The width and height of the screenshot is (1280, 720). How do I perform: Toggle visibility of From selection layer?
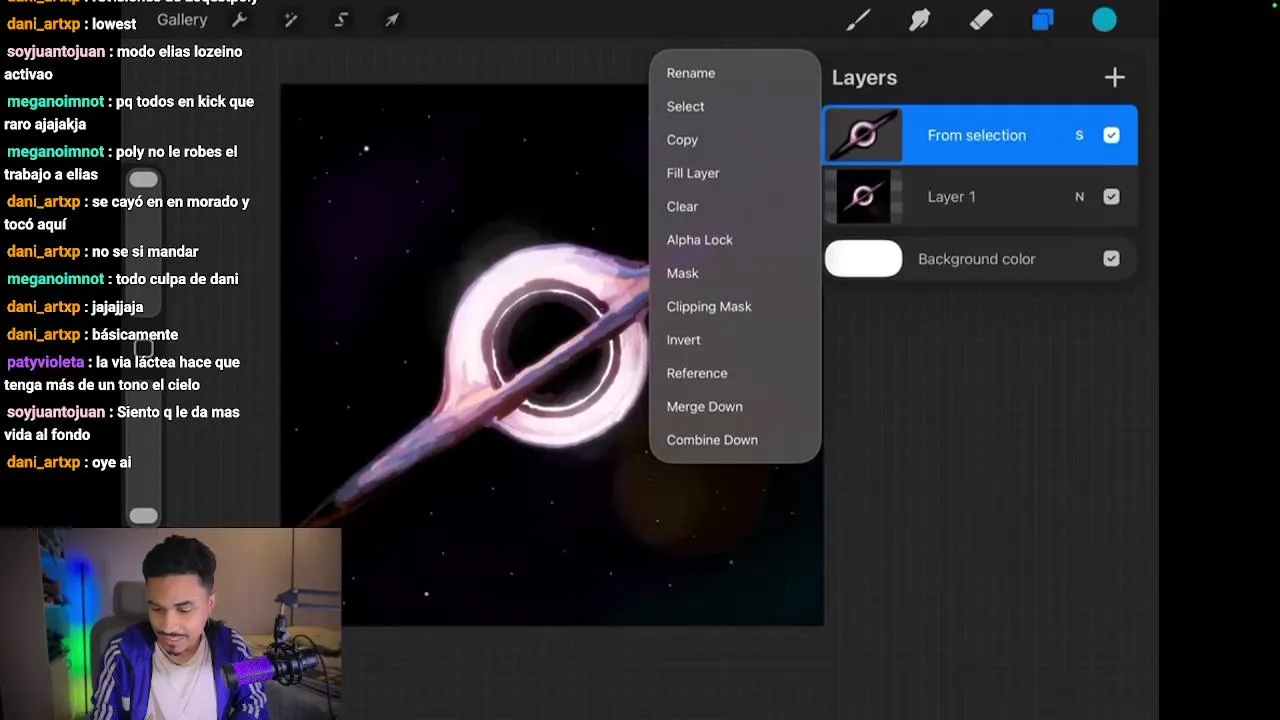(1111, 135)
